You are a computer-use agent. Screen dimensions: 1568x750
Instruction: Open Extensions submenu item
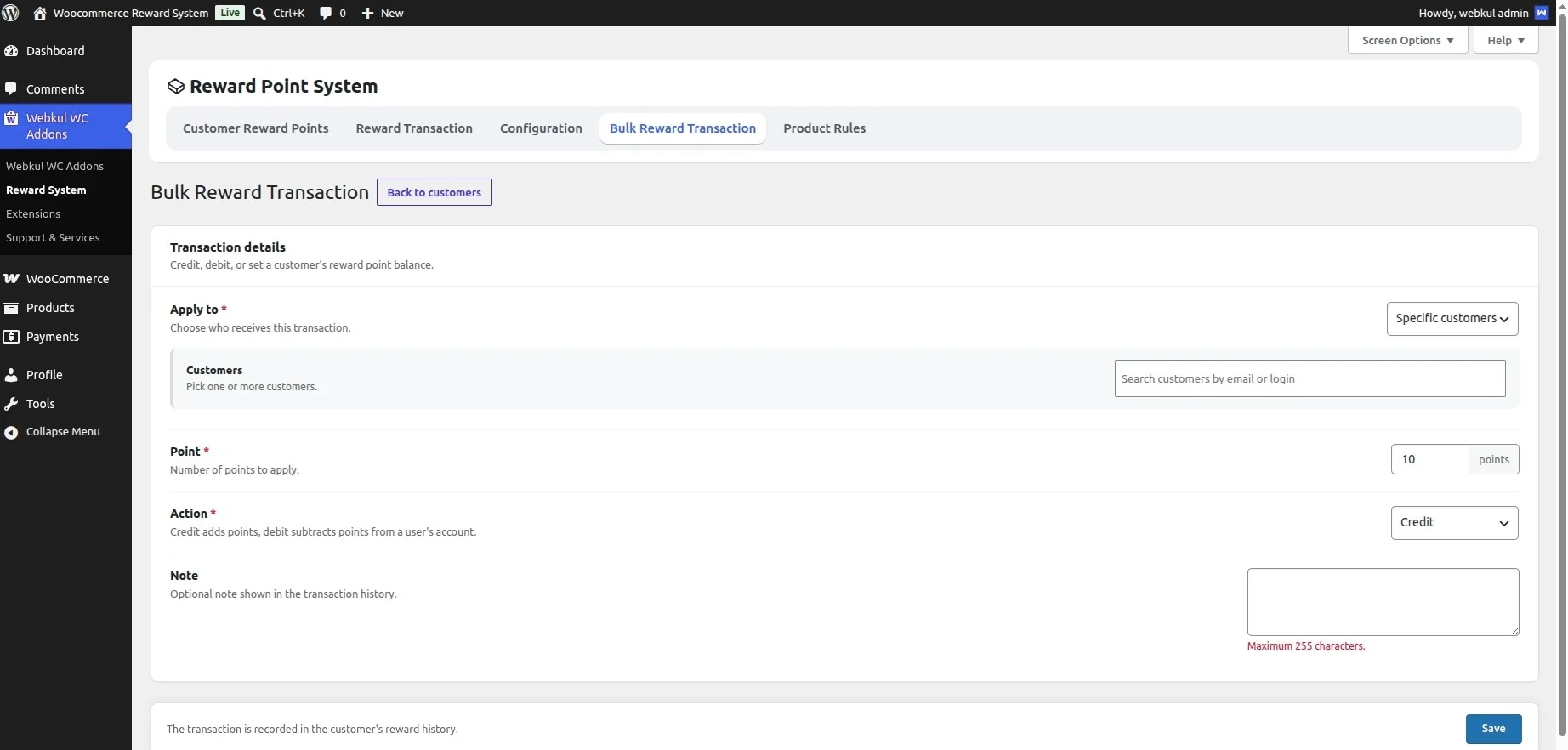(x=33, y=214)
